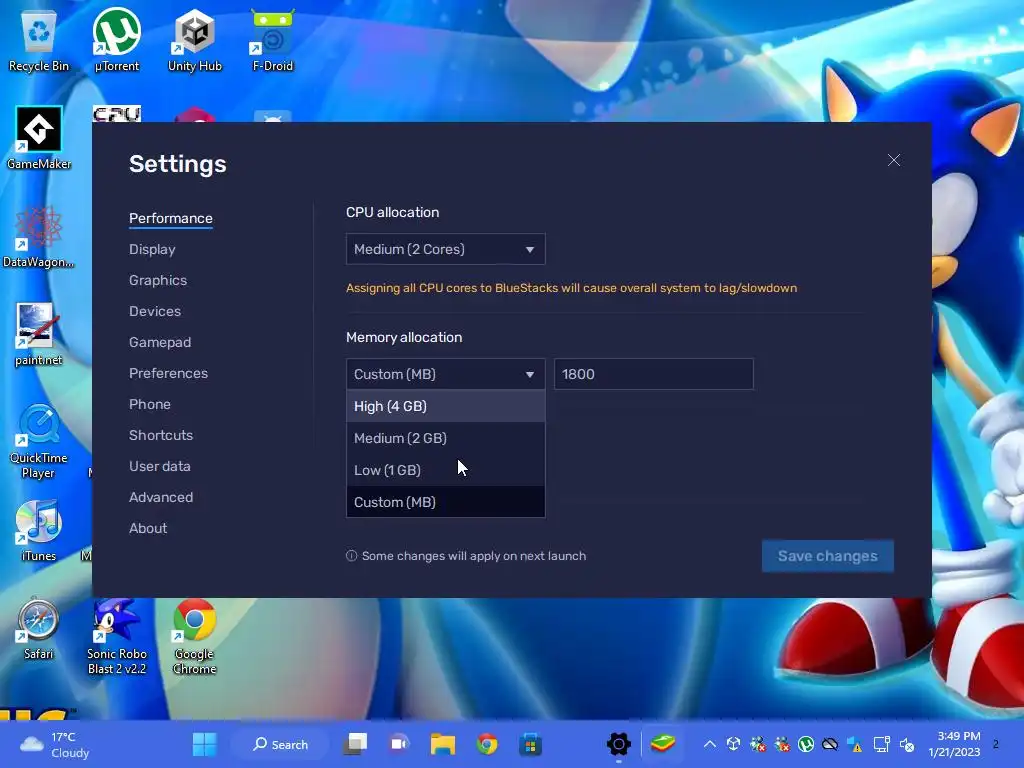Screen dimensions: 1024x768
Task: Click the custom memory field showing 1800
Action: [x=654, y=374]
